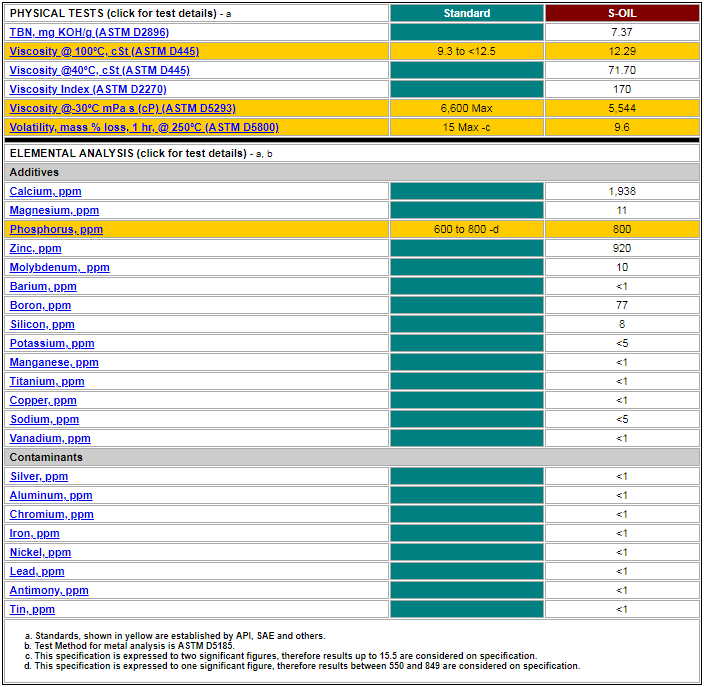Select Viscosity @-30°C ASTM D5293 link
The width and height of the screenshot is (704, 687).
tap(122, 108)
